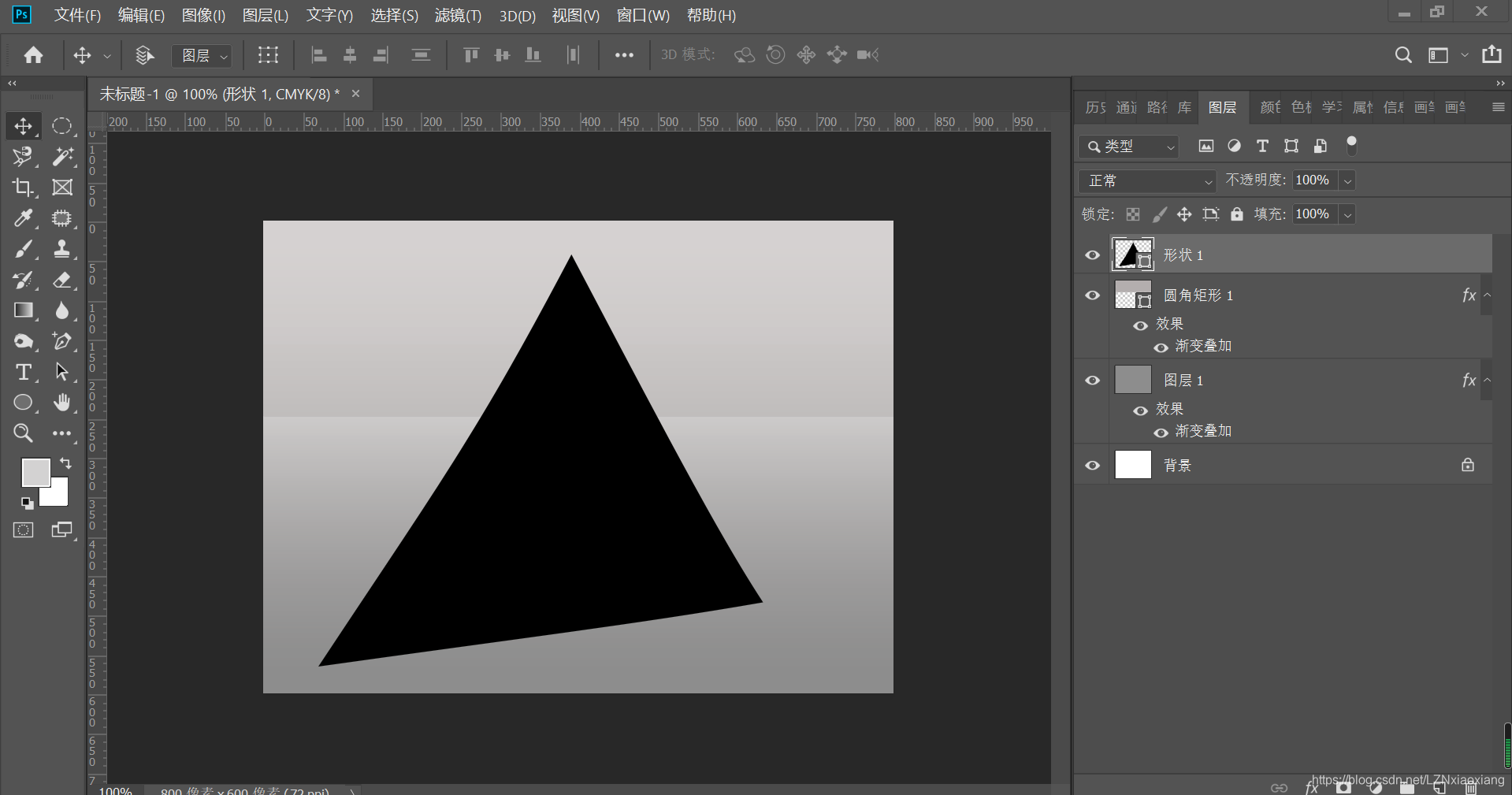Toggle lock transparent pixels
Image resolution: width=1512 pixels, height=795 pixels.
(x=1133, y=214)
